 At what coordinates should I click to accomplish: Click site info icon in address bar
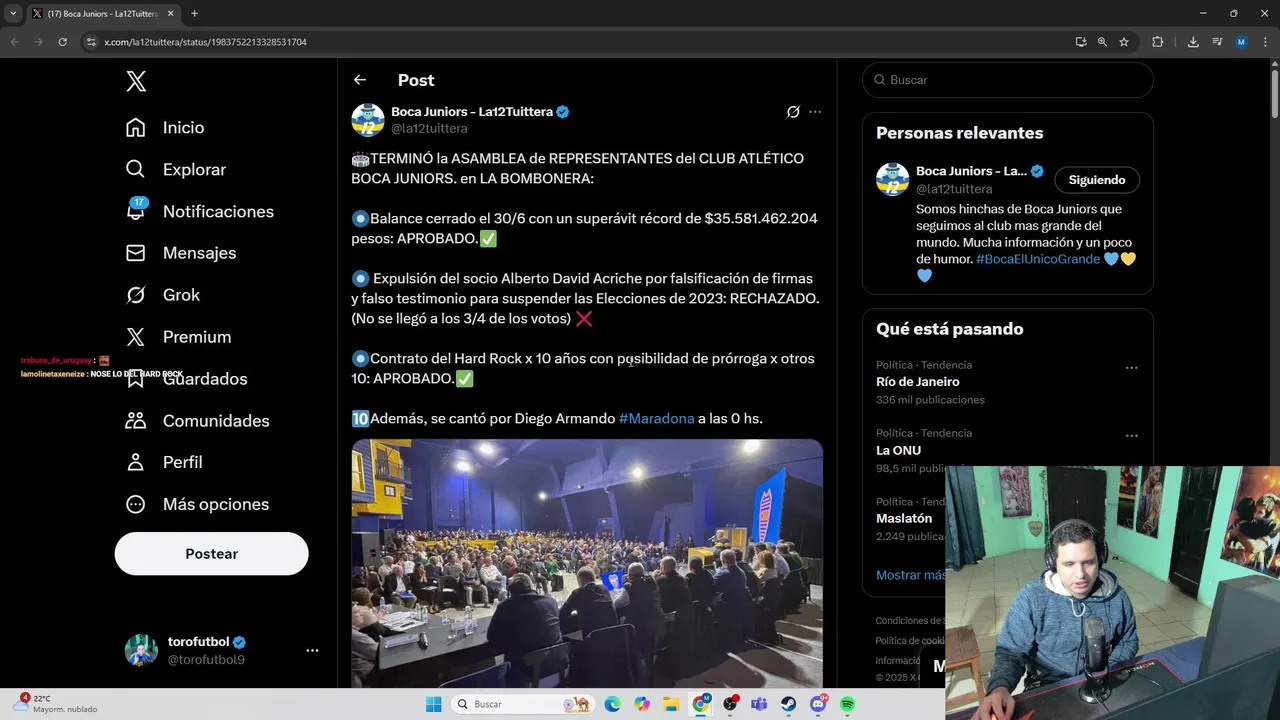pyautogui.click(x=91, y=42)
